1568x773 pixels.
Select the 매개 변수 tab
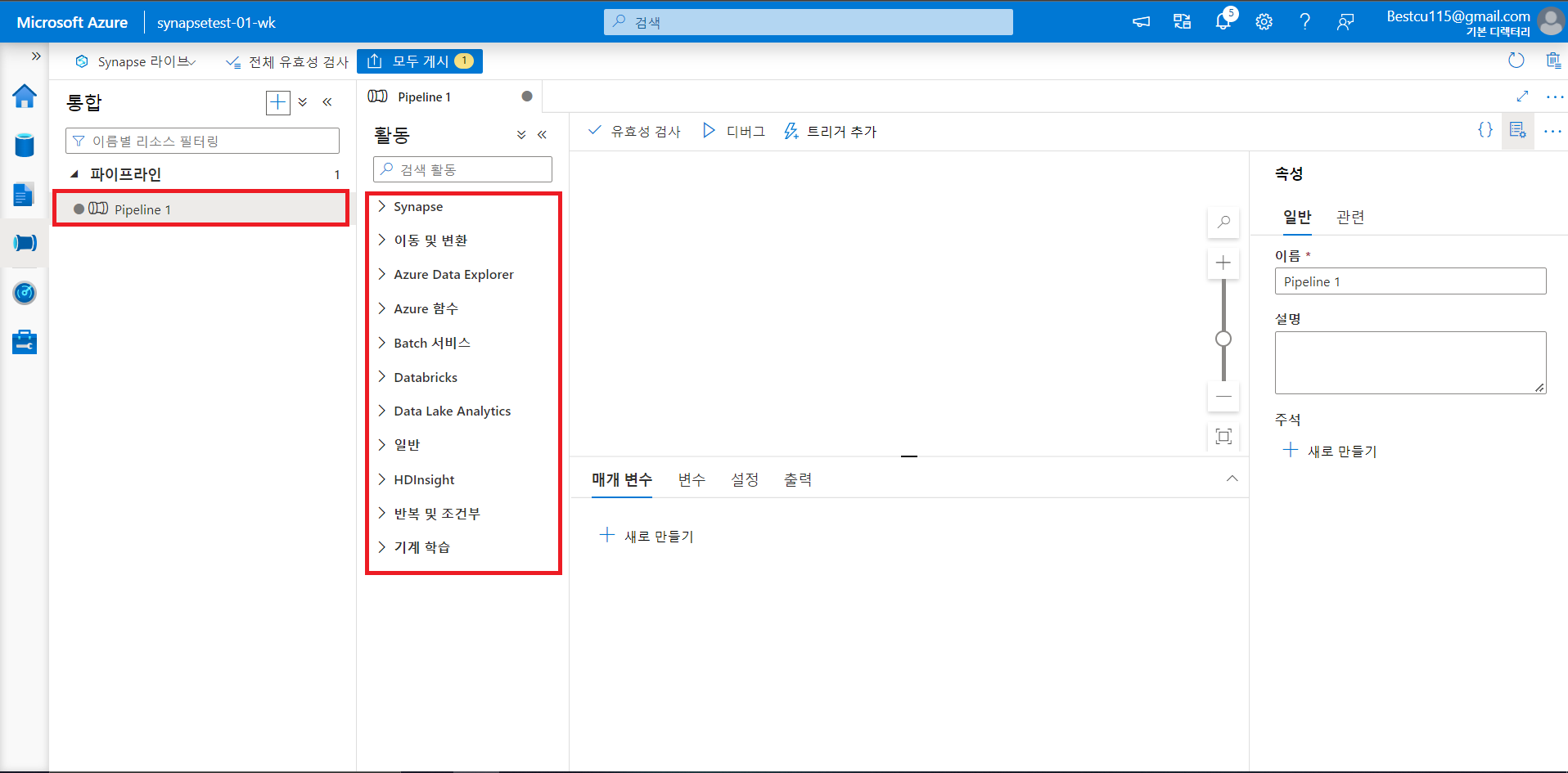(622, 479)
